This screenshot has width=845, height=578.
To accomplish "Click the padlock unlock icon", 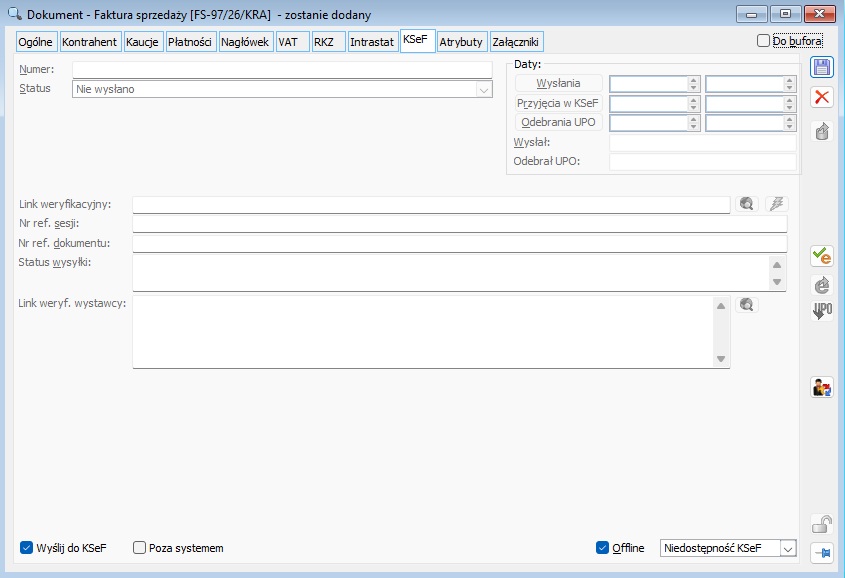I will coord(822,524).
